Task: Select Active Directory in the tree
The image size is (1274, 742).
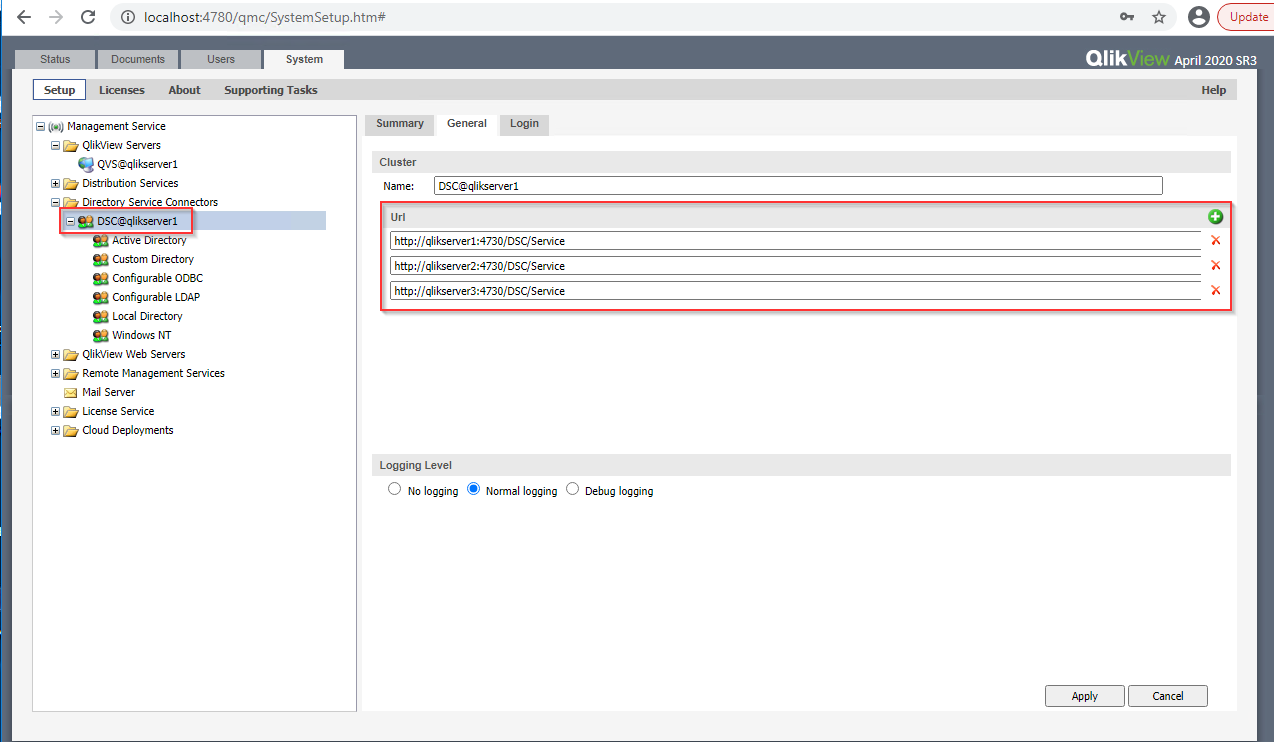Action: [149, 241]
